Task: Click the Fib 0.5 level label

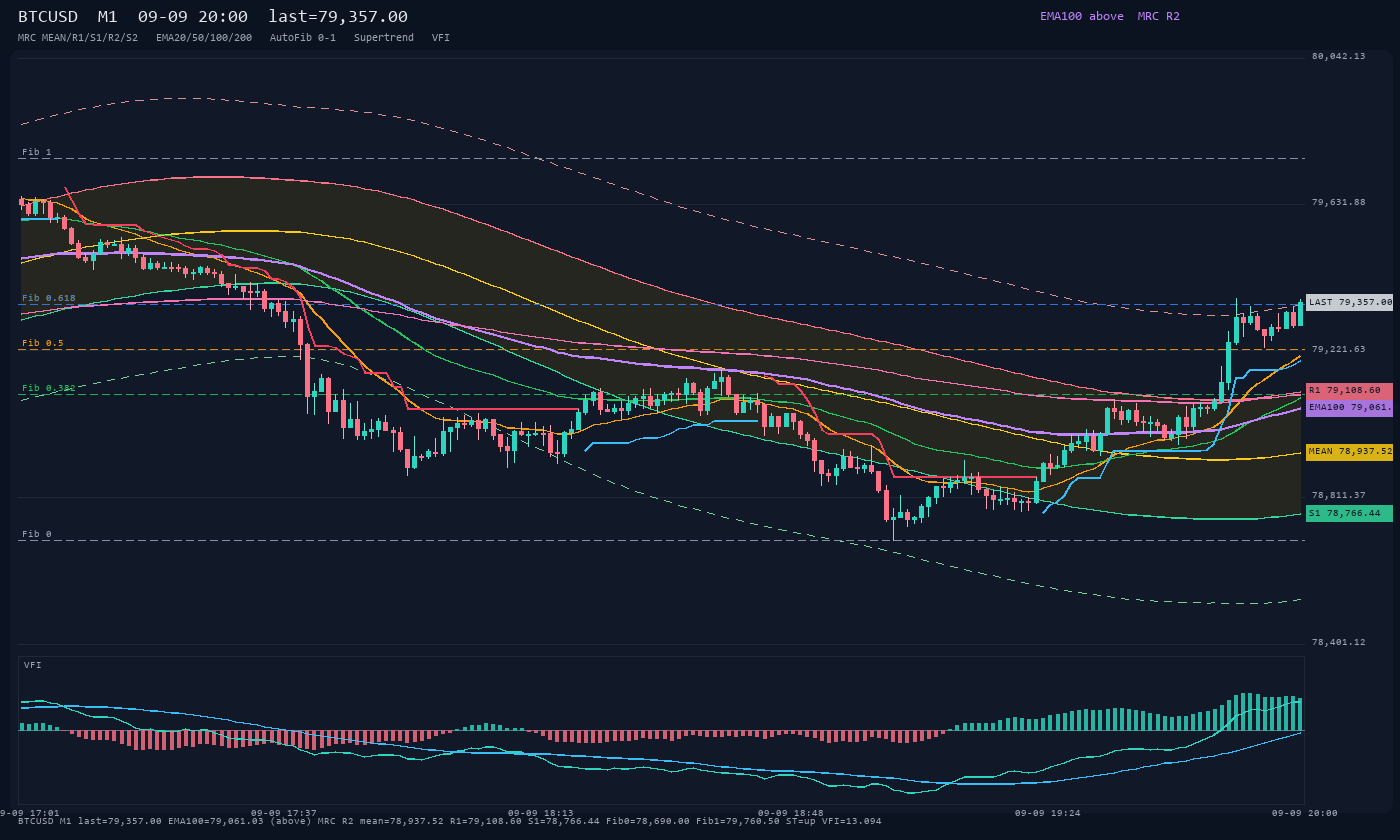Action: [x=42, y=343]
